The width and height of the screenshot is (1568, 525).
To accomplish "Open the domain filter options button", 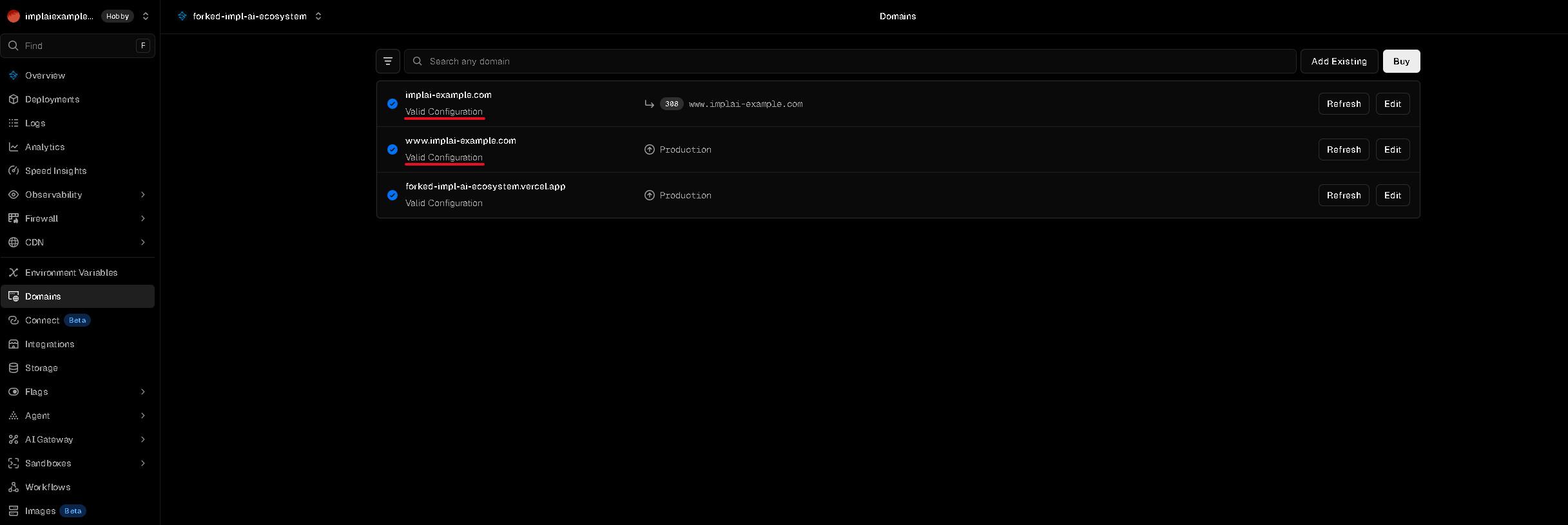I will (388, 61).
